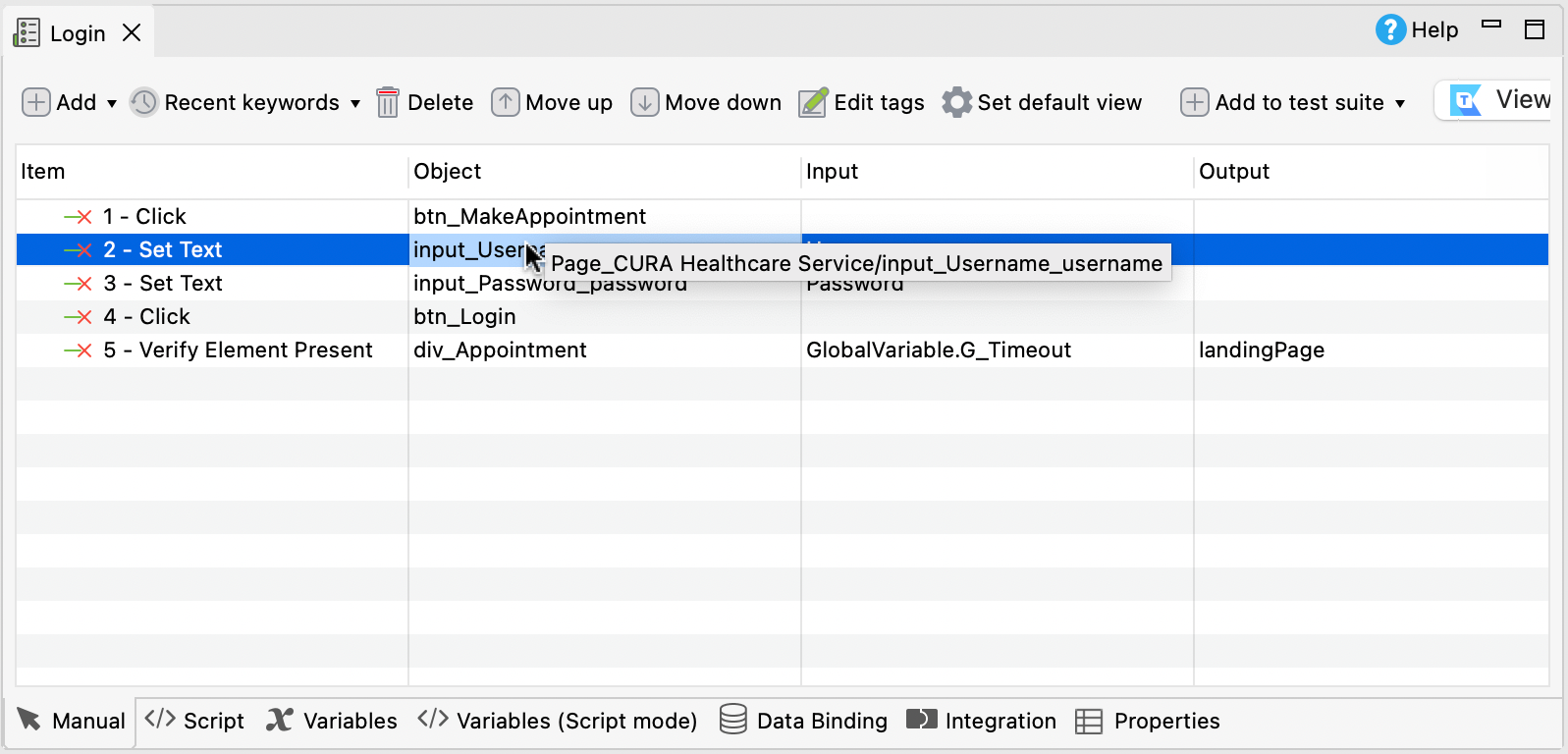This screenshot has height=754, width=1568.
Task: Open the Variables (Script mode) tab
Action: click(x=558, y=721)
